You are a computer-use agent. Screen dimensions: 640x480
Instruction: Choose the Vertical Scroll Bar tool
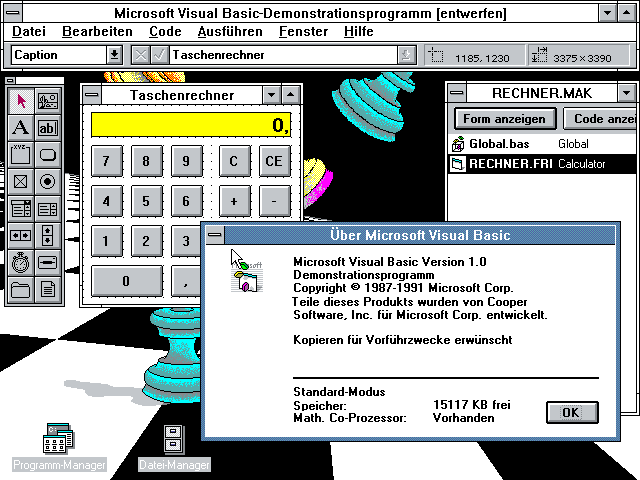pos(48,236)
